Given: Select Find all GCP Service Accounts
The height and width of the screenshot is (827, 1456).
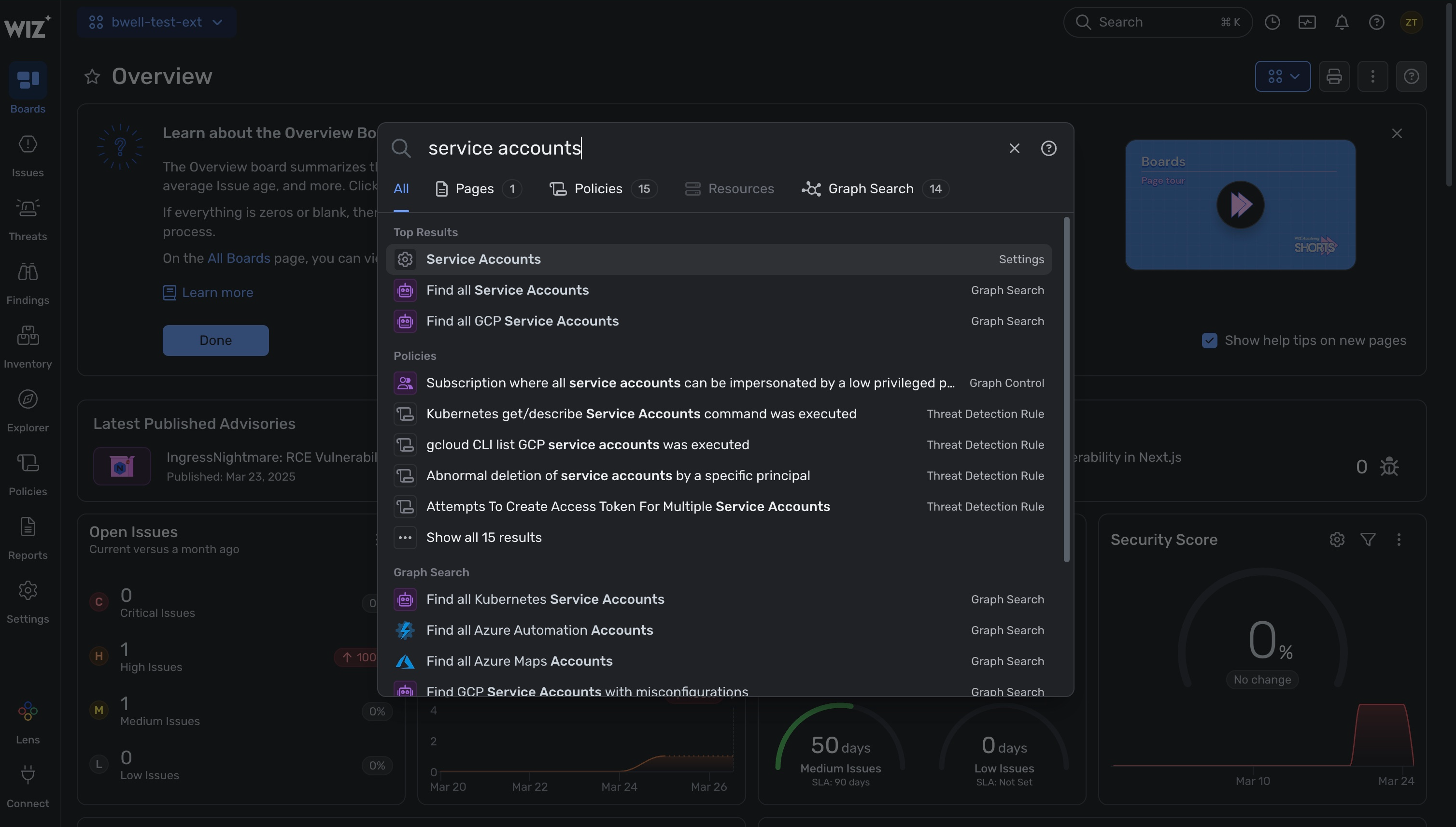Looking at the screenshot, I should 719,321.
